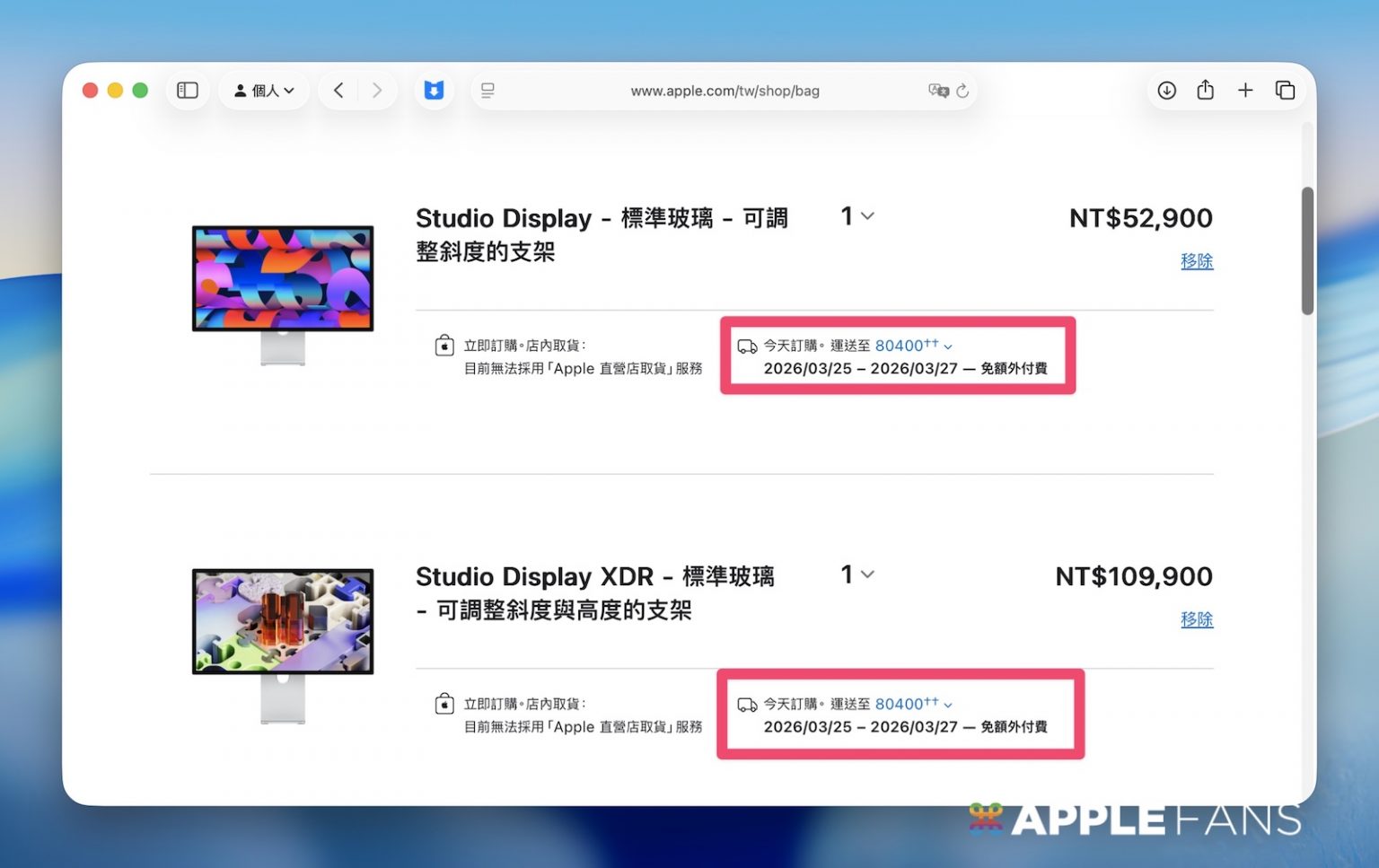Change quantity for Studio Display XDR
Image resolution: width=1379 pixels, height=868 pixels.
(857, 574)
